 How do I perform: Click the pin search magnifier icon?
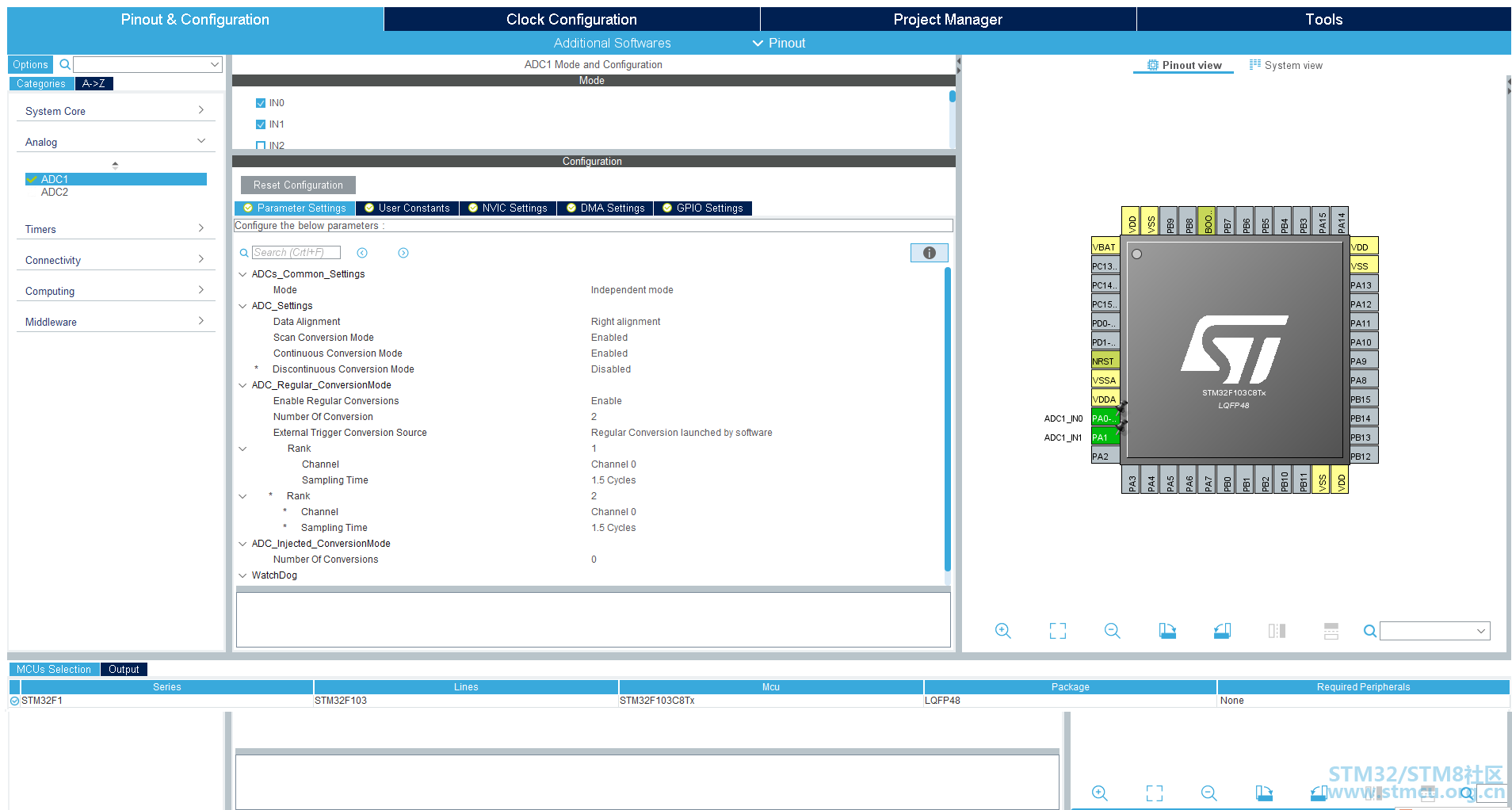click(1369, 631)
